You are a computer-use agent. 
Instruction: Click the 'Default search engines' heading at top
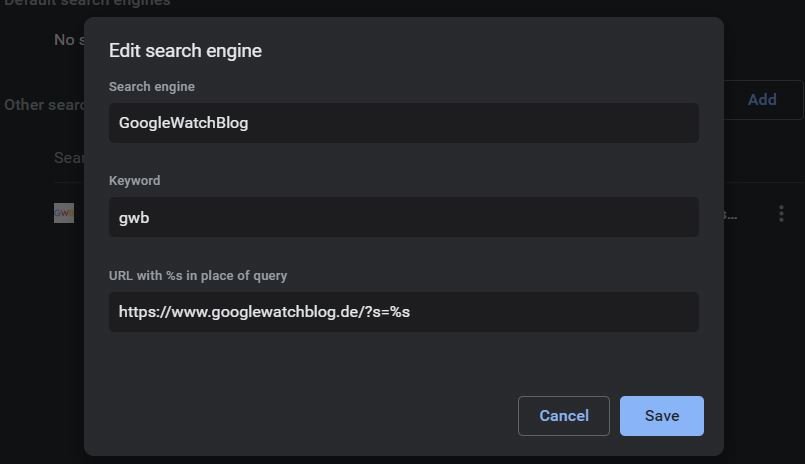(86, 3)
